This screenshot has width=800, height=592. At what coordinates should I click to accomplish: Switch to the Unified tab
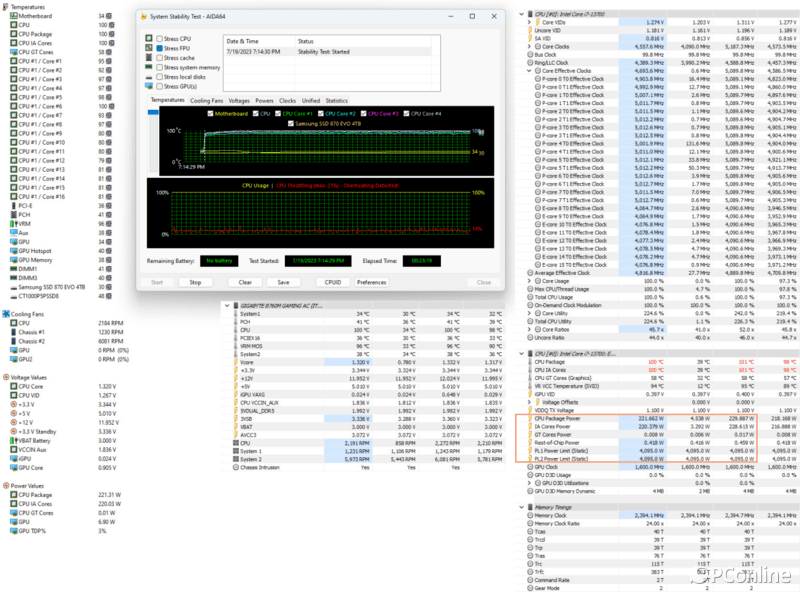[x=311, y=101]
